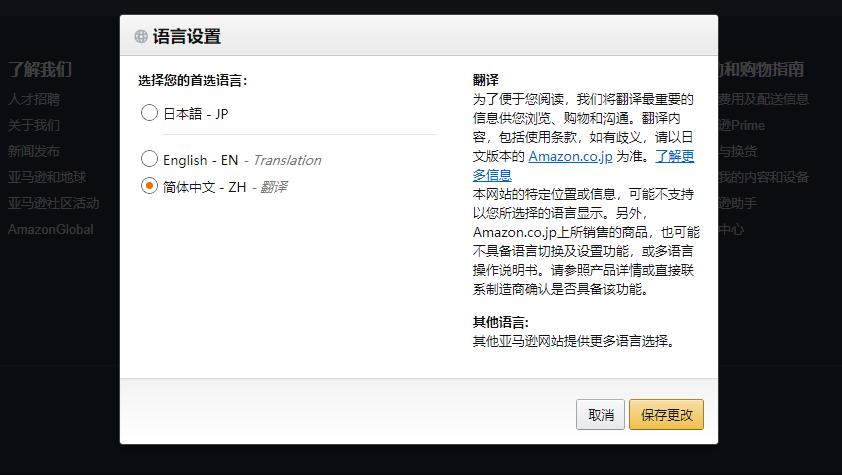Select the 简体中文 - ZH radio option
Viewport: 842px width, 475px height.
[150, 186]
